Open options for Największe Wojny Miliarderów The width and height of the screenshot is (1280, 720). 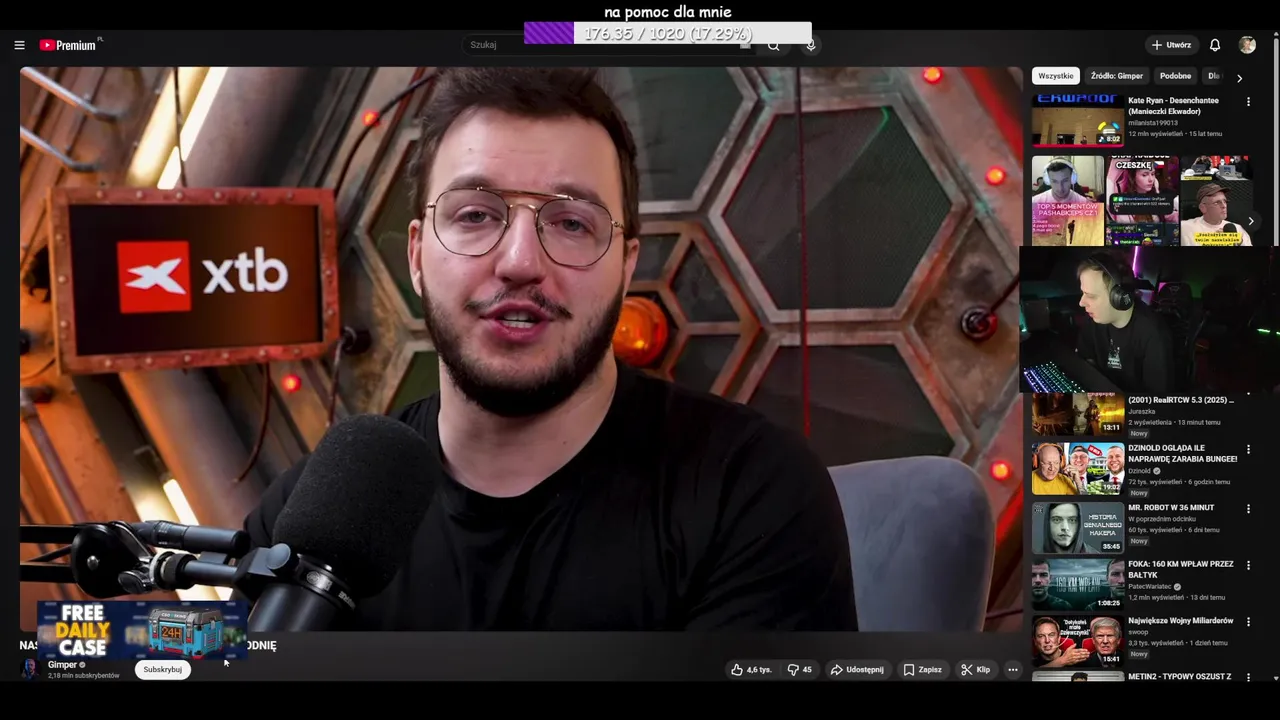(1248, 621)
